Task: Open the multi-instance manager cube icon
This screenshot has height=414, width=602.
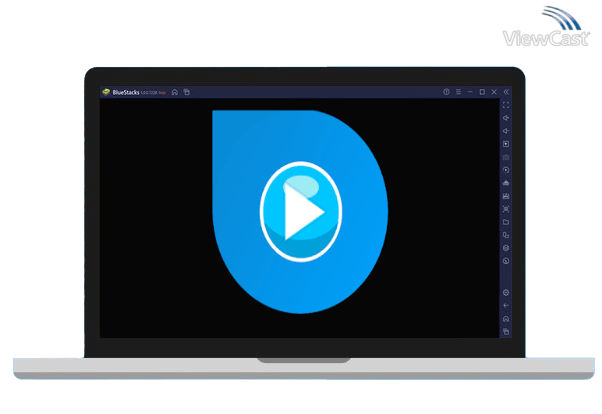Action: click(506, 248)
